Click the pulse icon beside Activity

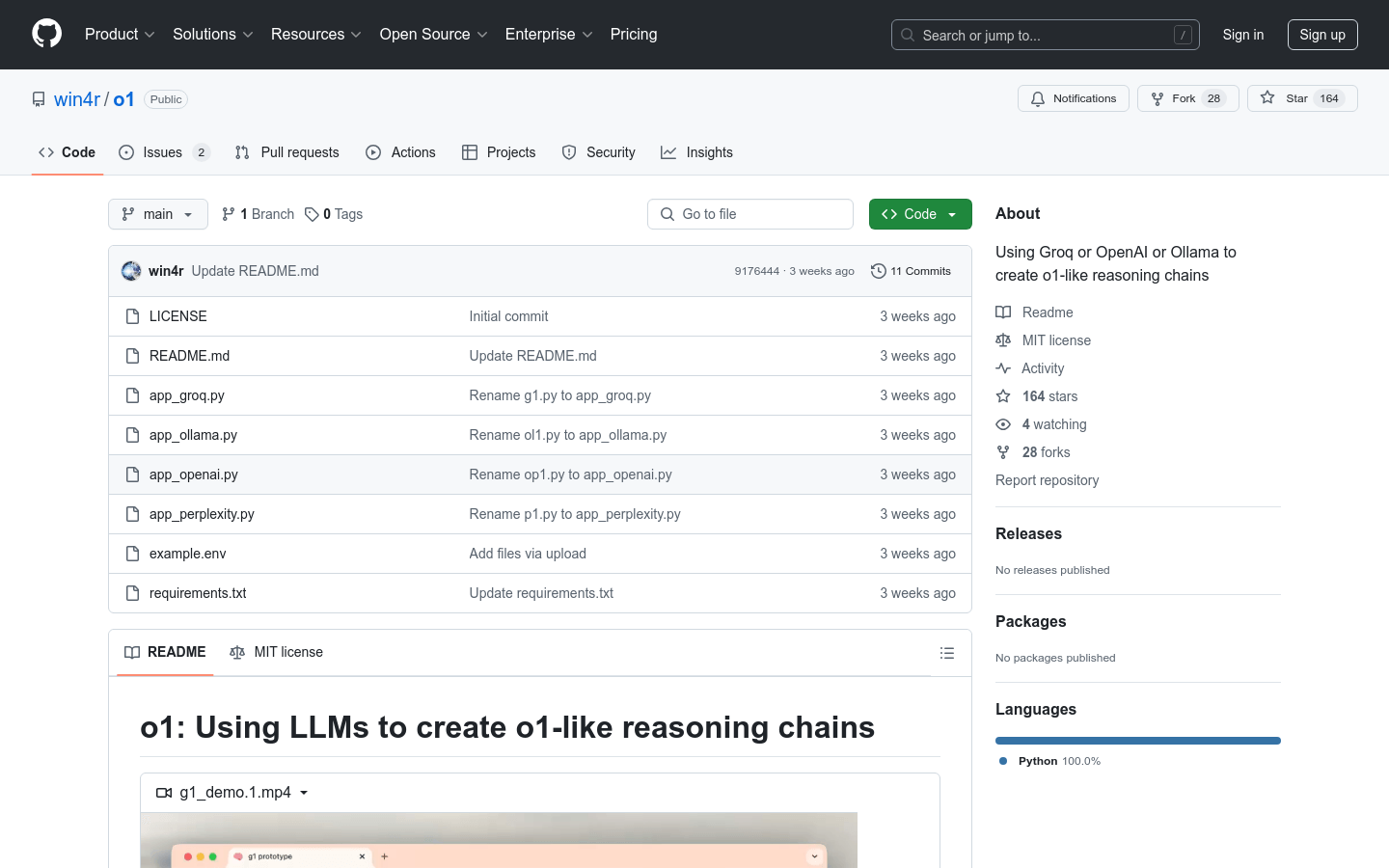click(x=1003, y=368)
